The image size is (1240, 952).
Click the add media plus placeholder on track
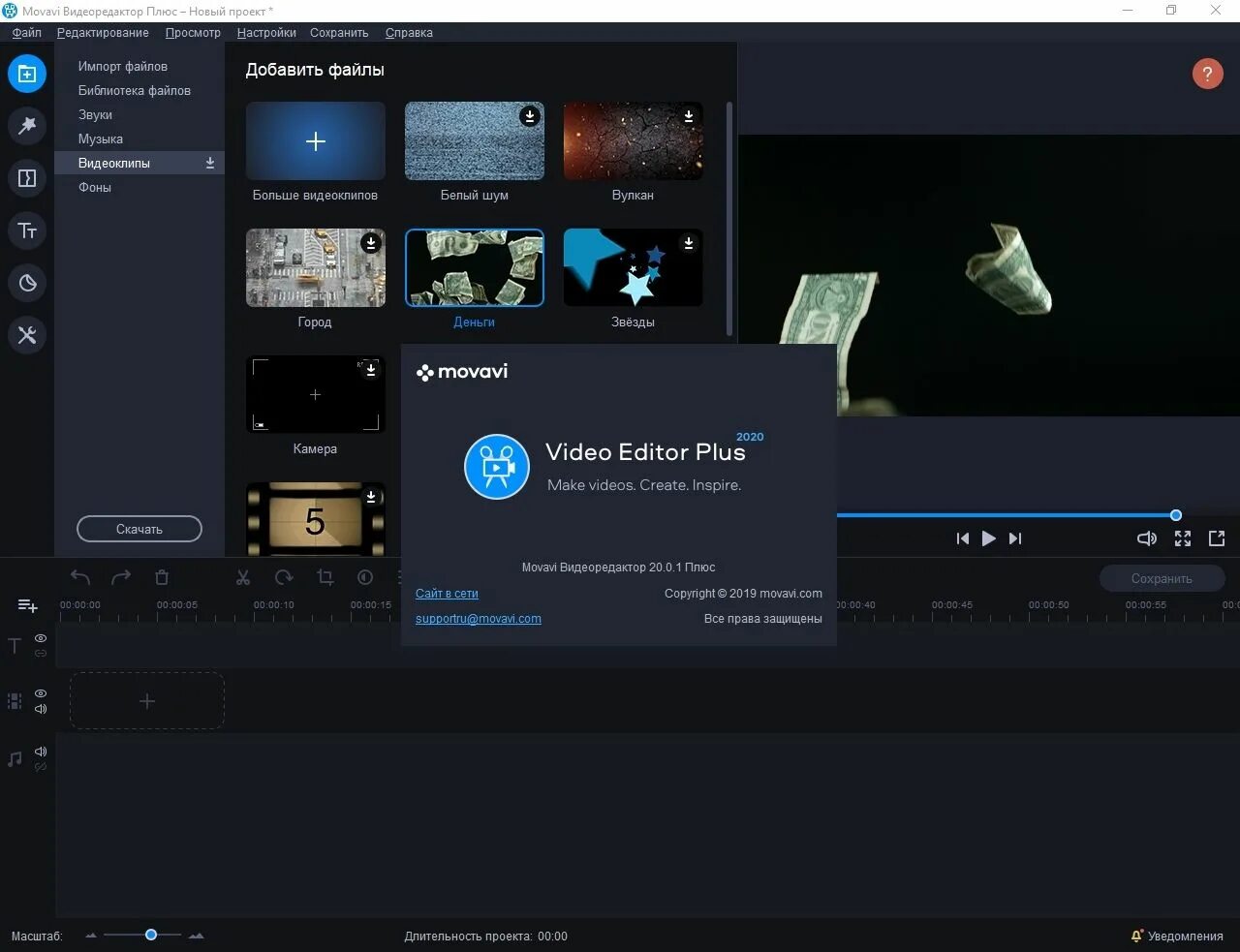pyautogui.click(x=147, y=701)
